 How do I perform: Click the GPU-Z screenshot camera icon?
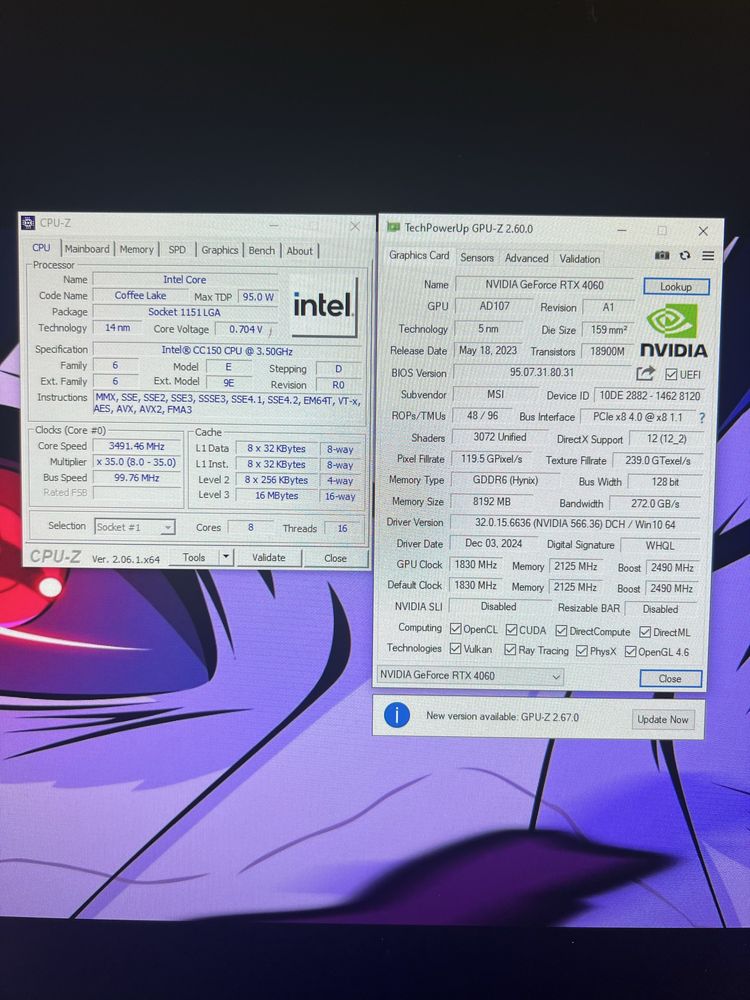pos(662,255)
